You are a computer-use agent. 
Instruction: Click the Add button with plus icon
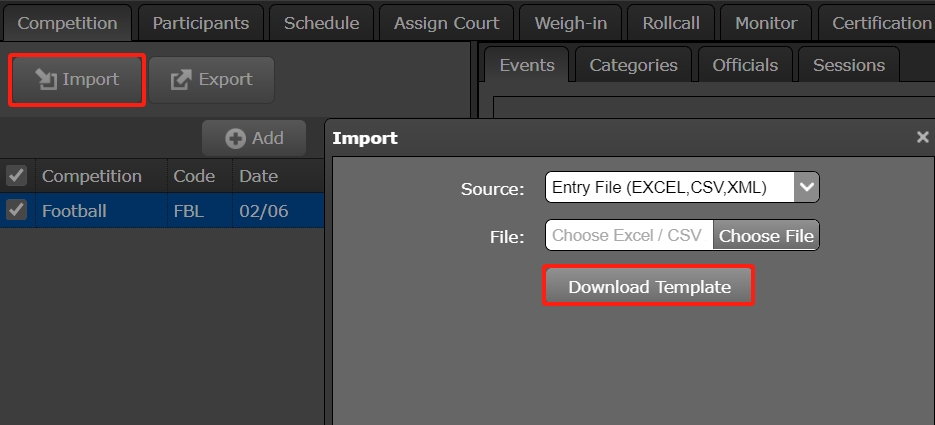click(x=254, y=138)
